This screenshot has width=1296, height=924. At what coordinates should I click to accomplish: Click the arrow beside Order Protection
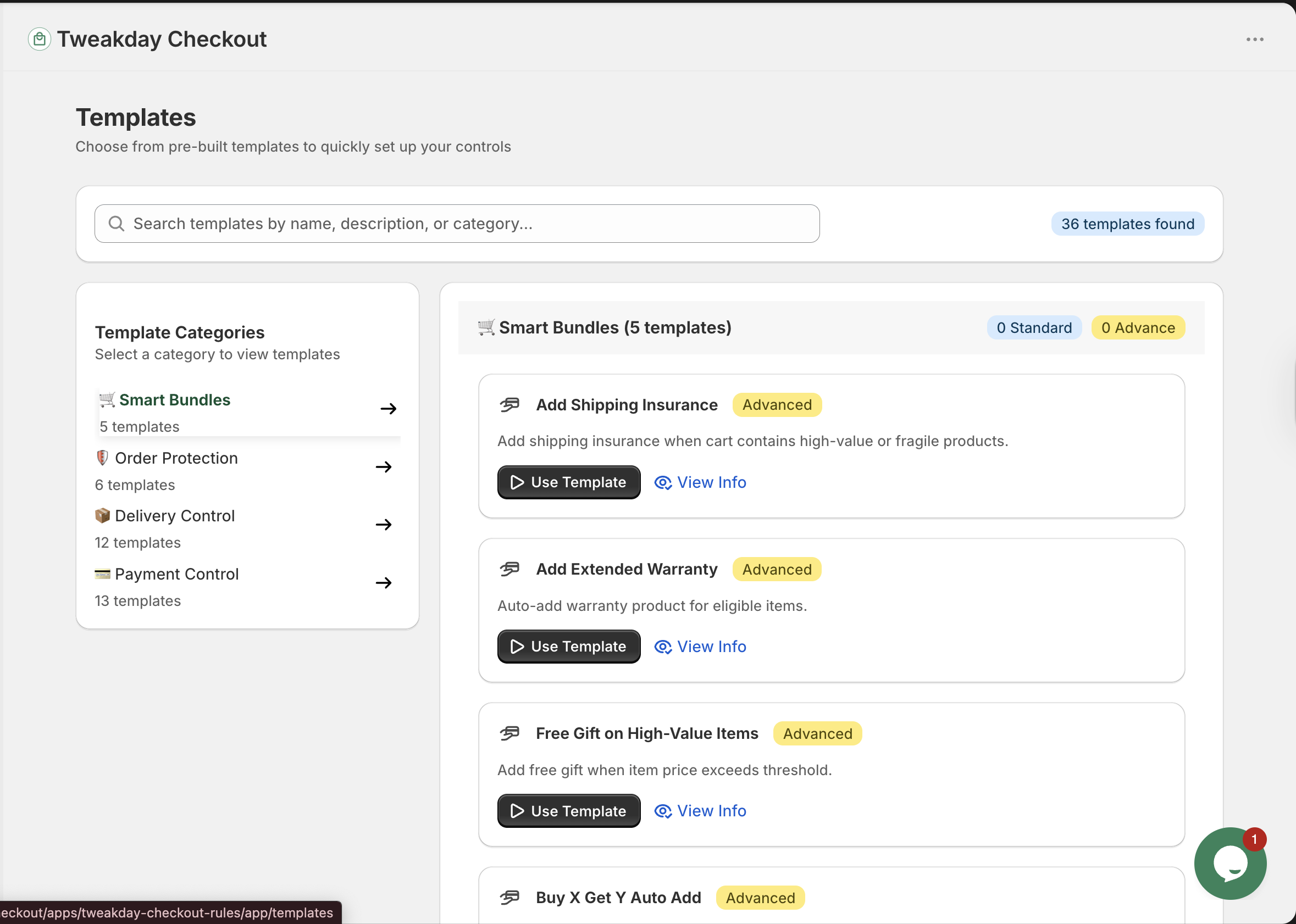click(384, 467)
